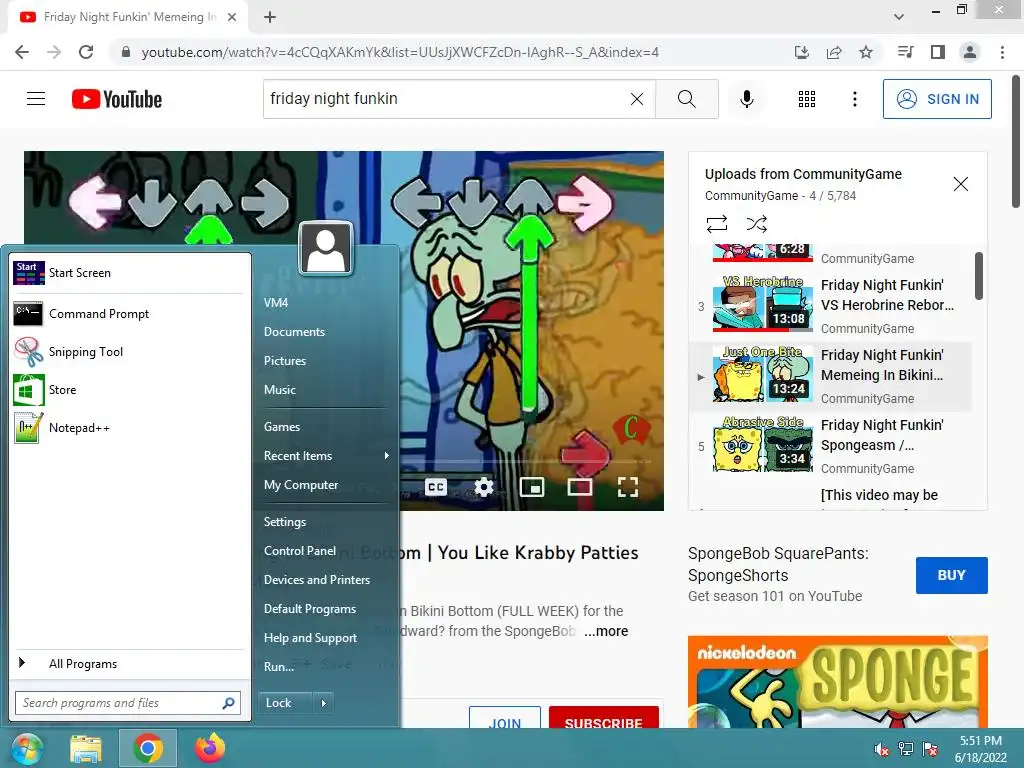Open Control Panel from Start menu
Viewport: 1024px width, 768px height.
point(300,551)
